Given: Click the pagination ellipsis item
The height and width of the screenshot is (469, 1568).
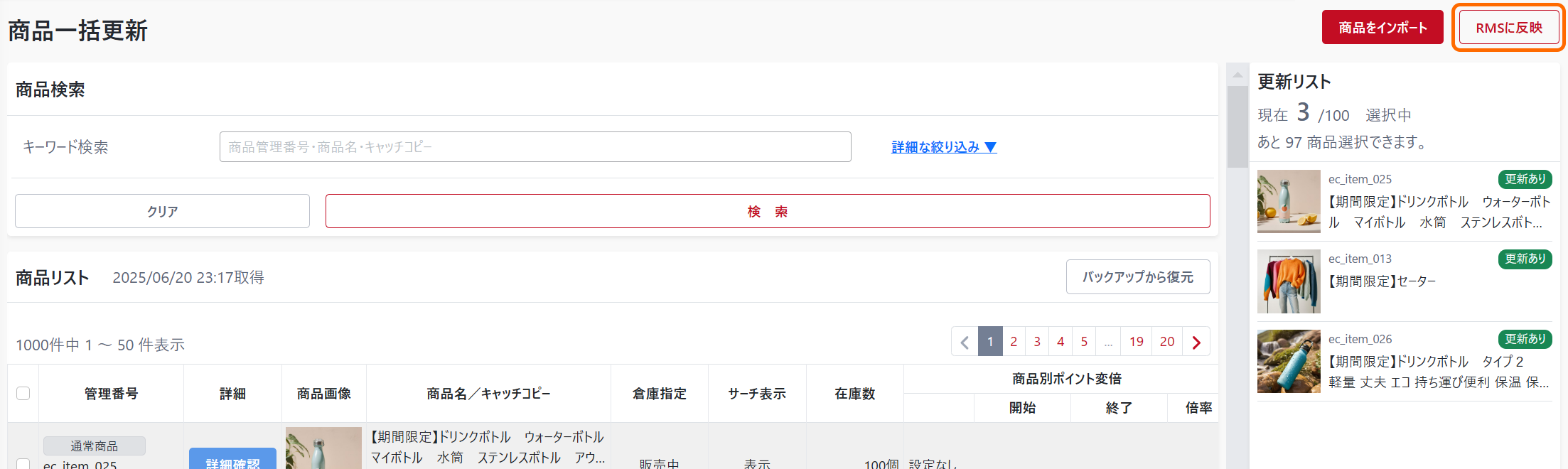Looking at the screenshot, I should (1108, 342).
